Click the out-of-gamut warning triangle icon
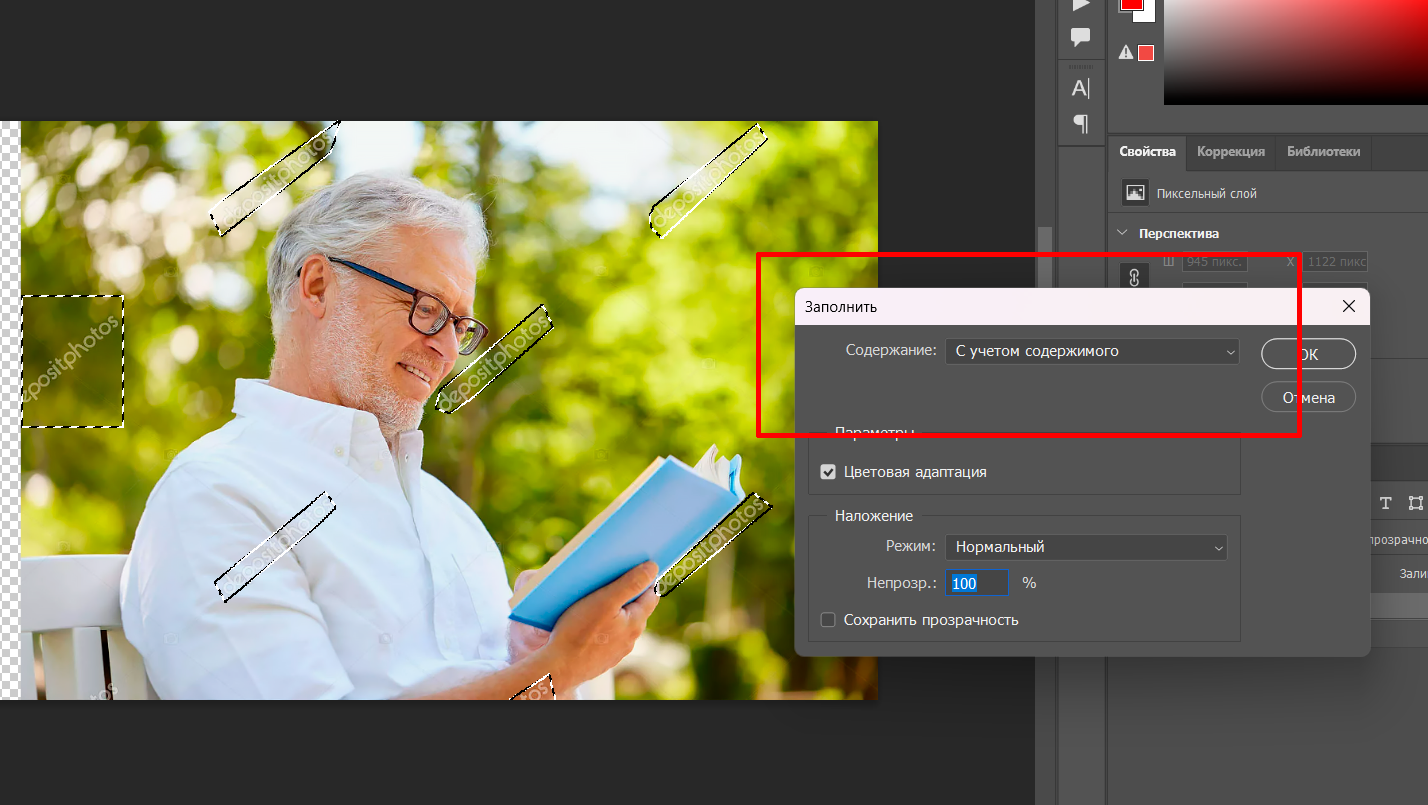 point(1125,53)
